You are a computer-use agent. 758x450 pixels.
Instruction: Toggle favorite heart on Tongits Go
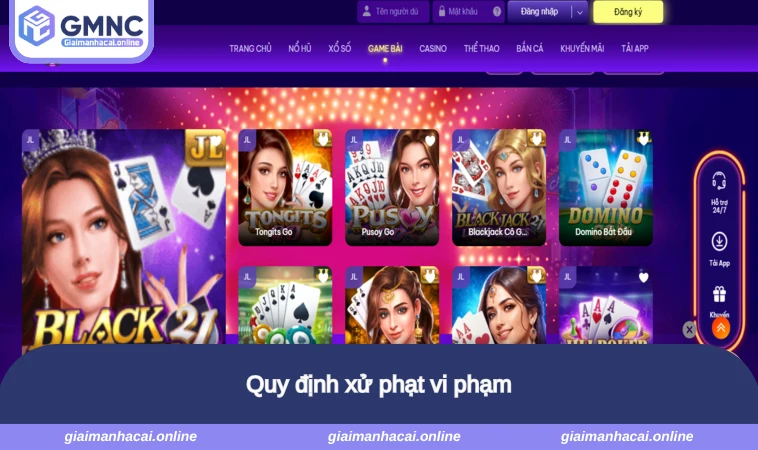click(x=322, y=140)
